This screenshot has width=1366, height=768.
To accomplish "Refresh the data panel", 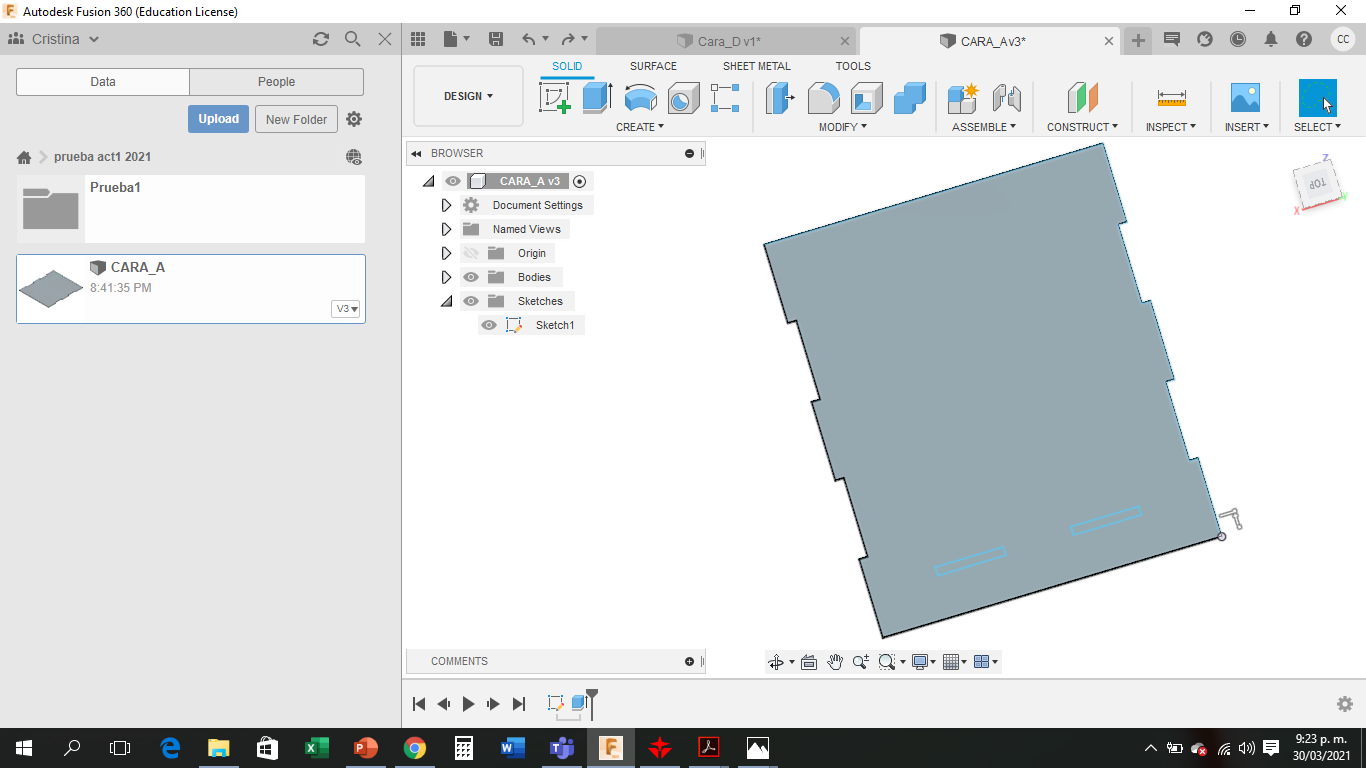I will [321, 39].
